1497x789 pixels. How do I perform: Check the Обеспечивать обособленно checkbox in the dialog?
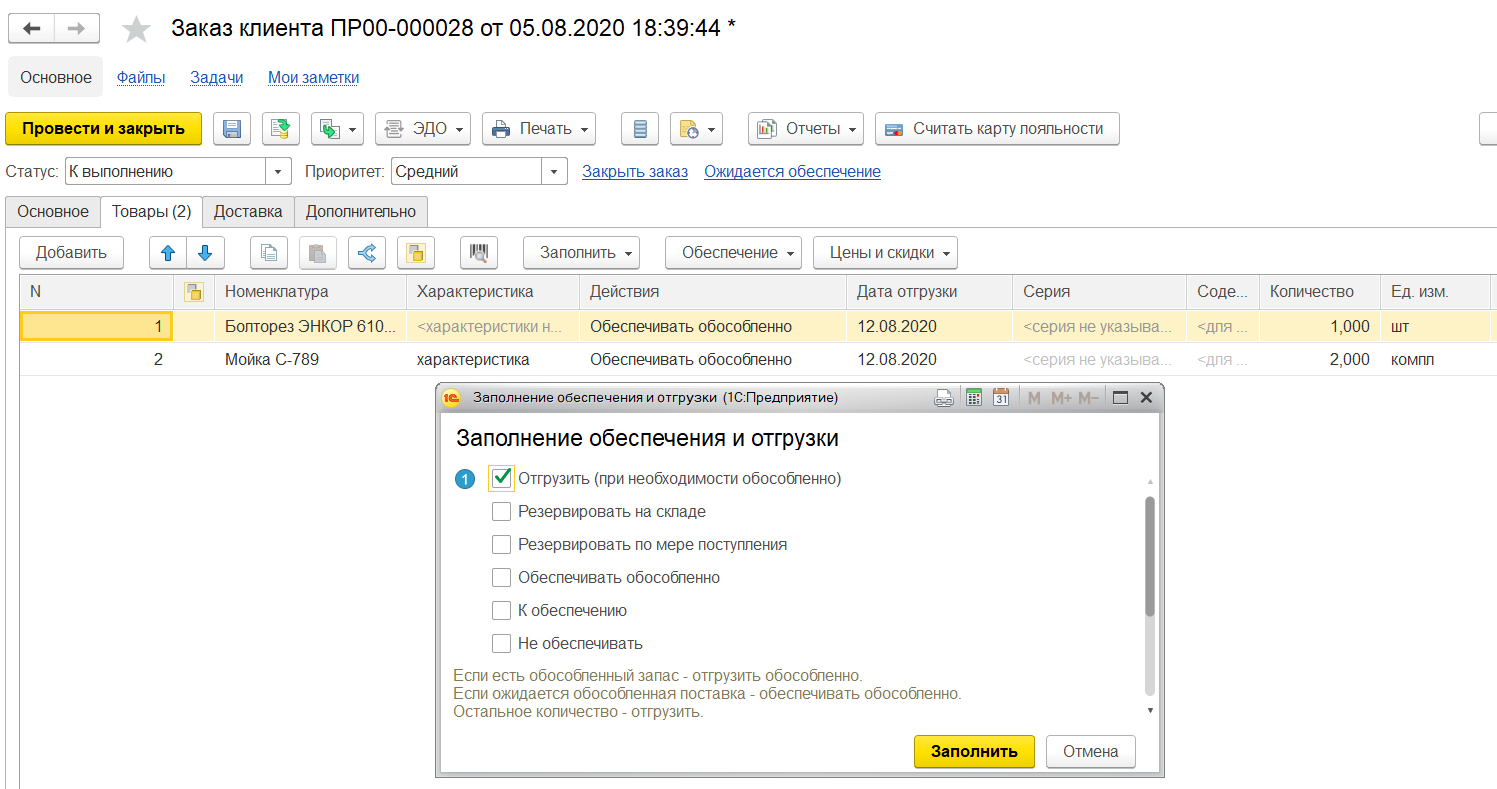pyautogui.click(x=501, y=578)
